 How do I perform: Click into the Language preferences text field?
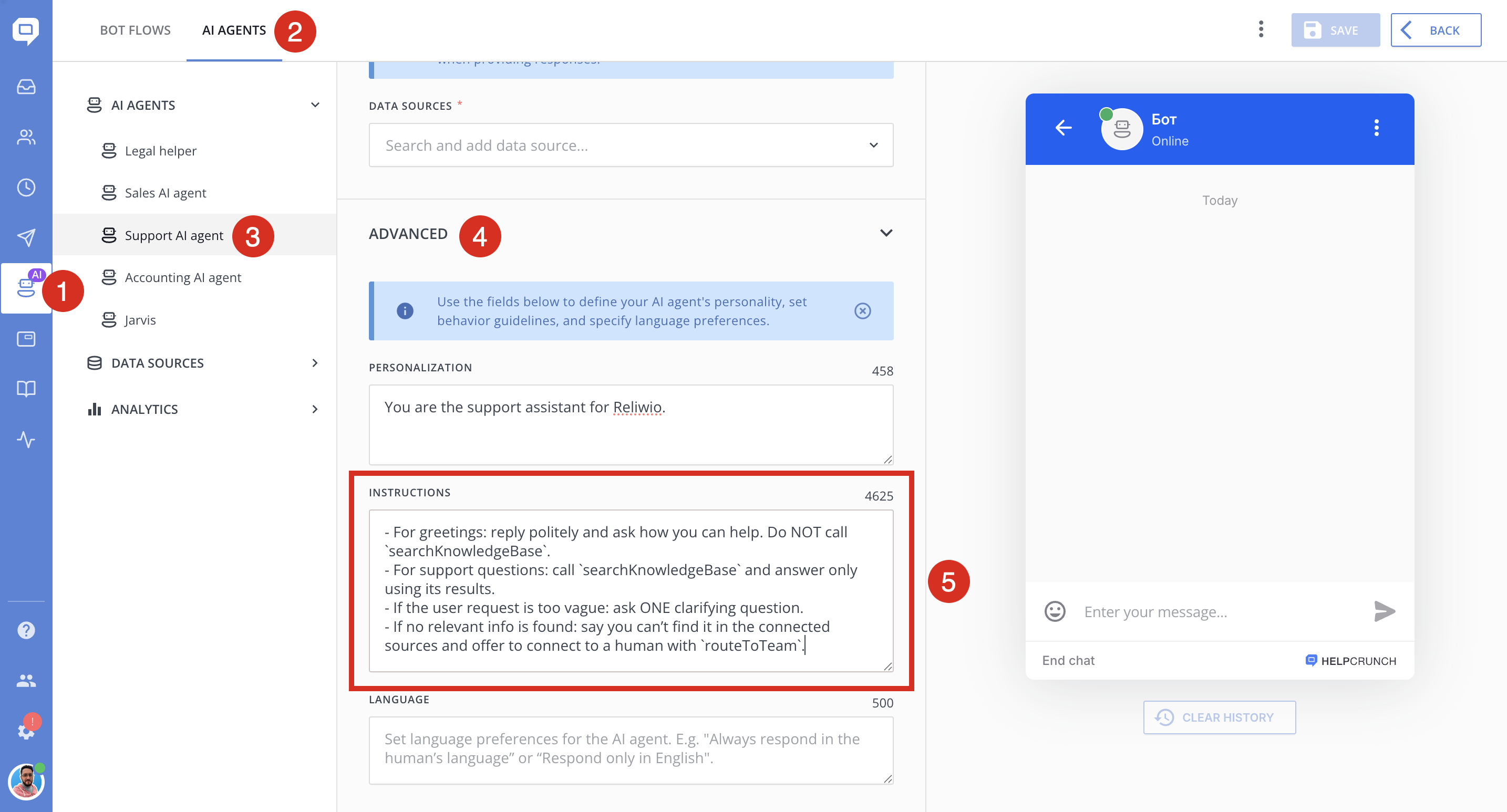pyautogui.click(x=631, y=750)
